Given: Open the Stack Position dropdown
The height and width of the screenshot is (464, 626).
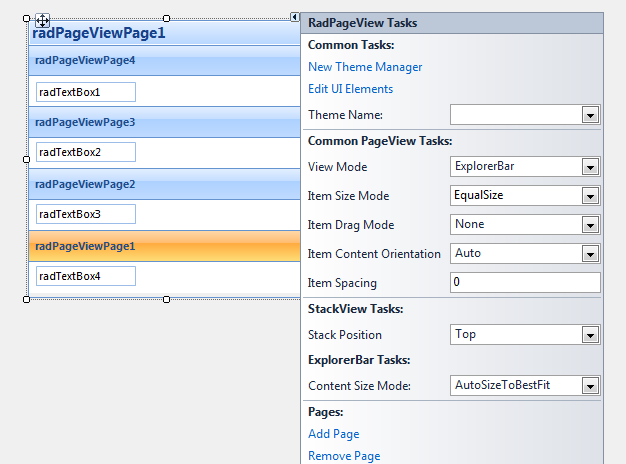Looking at the screenshot, I should (x=590, y=335).
